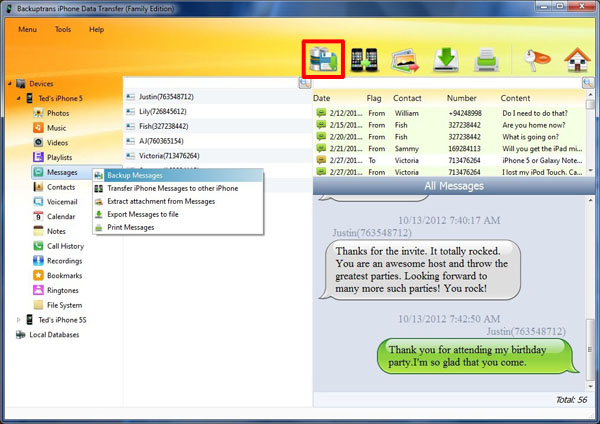Select message row 'What is going on?'
The height and width of the screenshot is (424, 600).
coord(449,137)
